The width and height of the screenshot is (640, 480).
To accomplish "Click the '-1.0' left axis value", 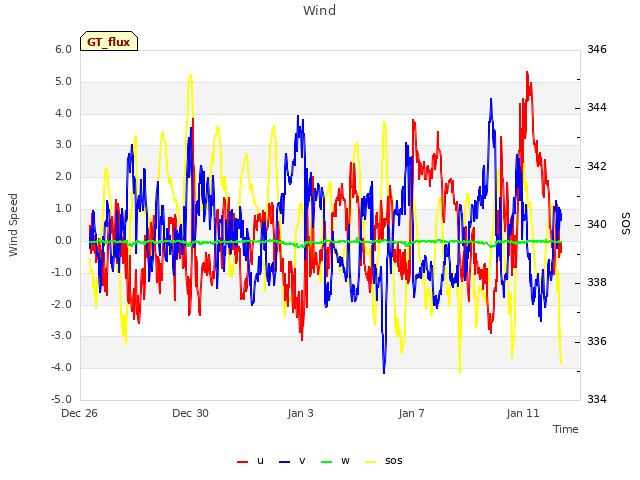I will point(61,272).
